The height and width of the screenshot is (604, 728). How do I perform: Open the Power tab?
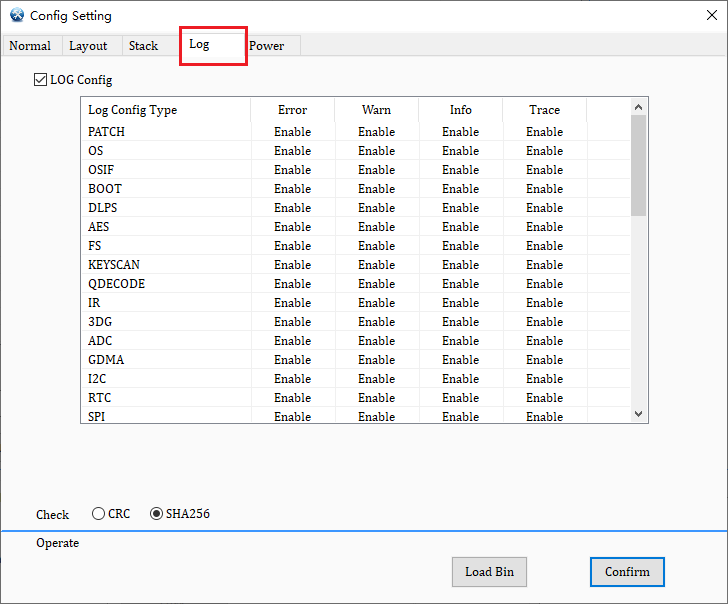coord(267,46)
